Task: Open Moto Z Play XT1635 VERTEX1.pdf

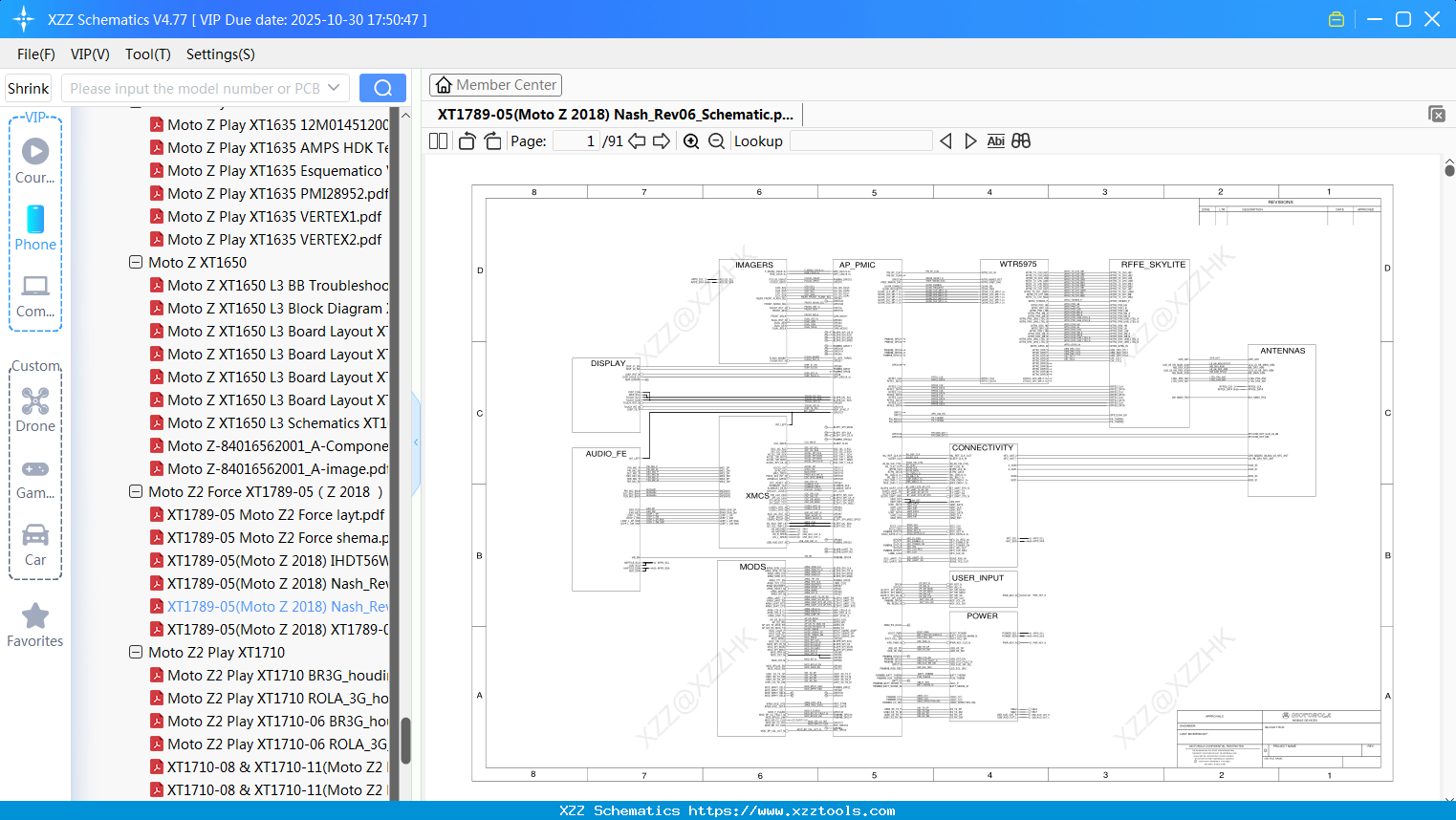Action: tap(274, 216)
